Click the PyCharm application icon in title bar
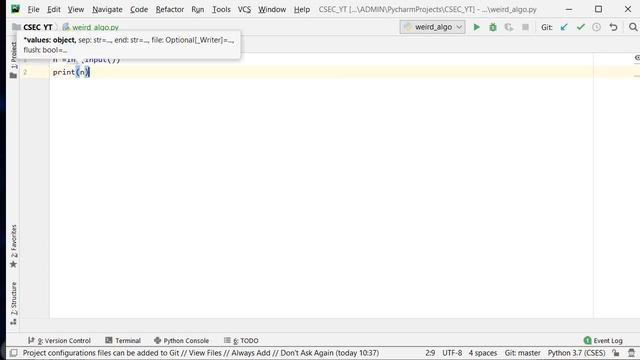The width and height of the screenshot is (640, 360). pyautogui.click(x=16, y=9)
